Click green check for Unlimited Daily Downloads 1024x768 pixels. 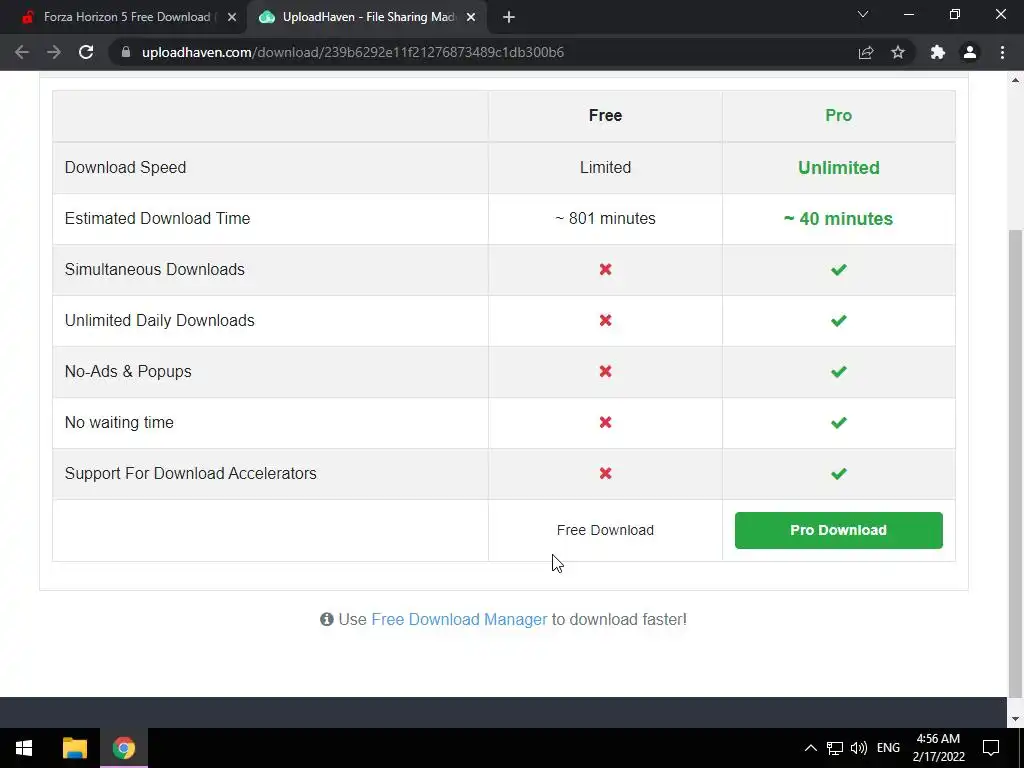coord(839,320)
